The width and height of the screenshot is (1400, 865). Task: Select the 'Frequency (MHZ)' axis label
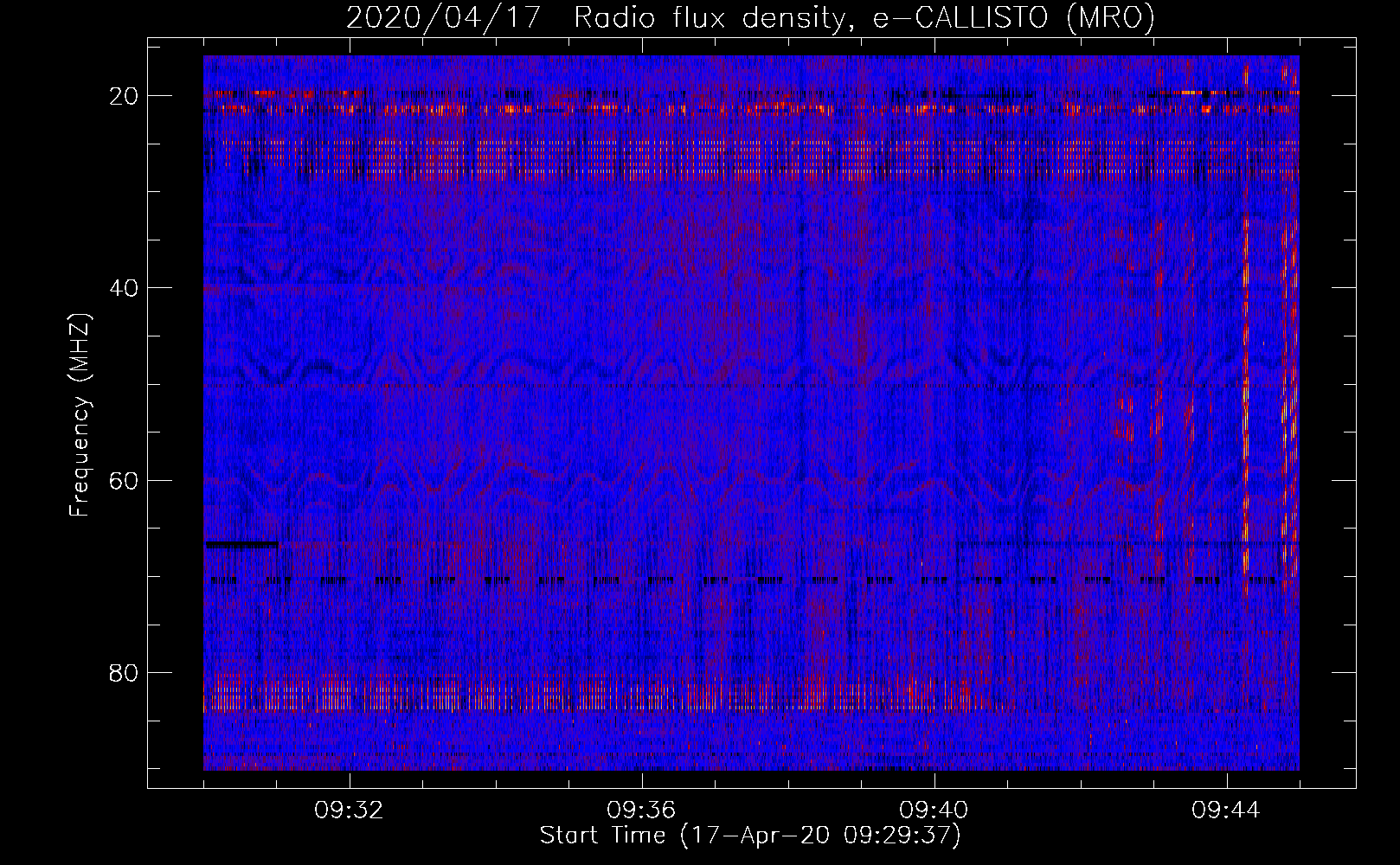pyautogui.click(x=80, y=415)
